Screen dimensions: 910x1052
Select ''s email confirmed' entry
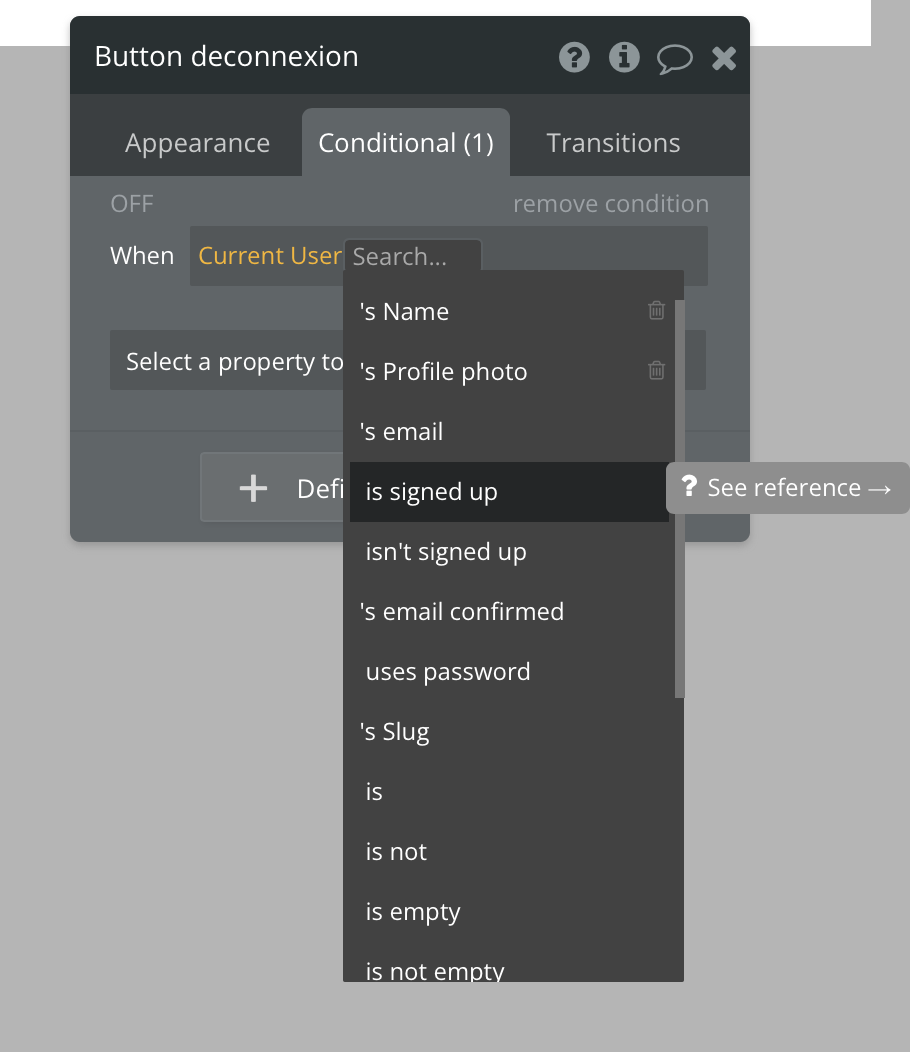462,612
